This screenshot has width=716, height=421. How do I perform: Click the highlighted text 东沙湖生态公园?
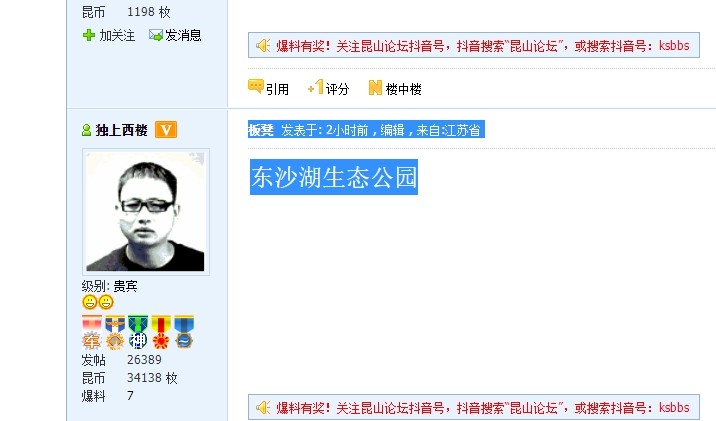tap(334, 177)
